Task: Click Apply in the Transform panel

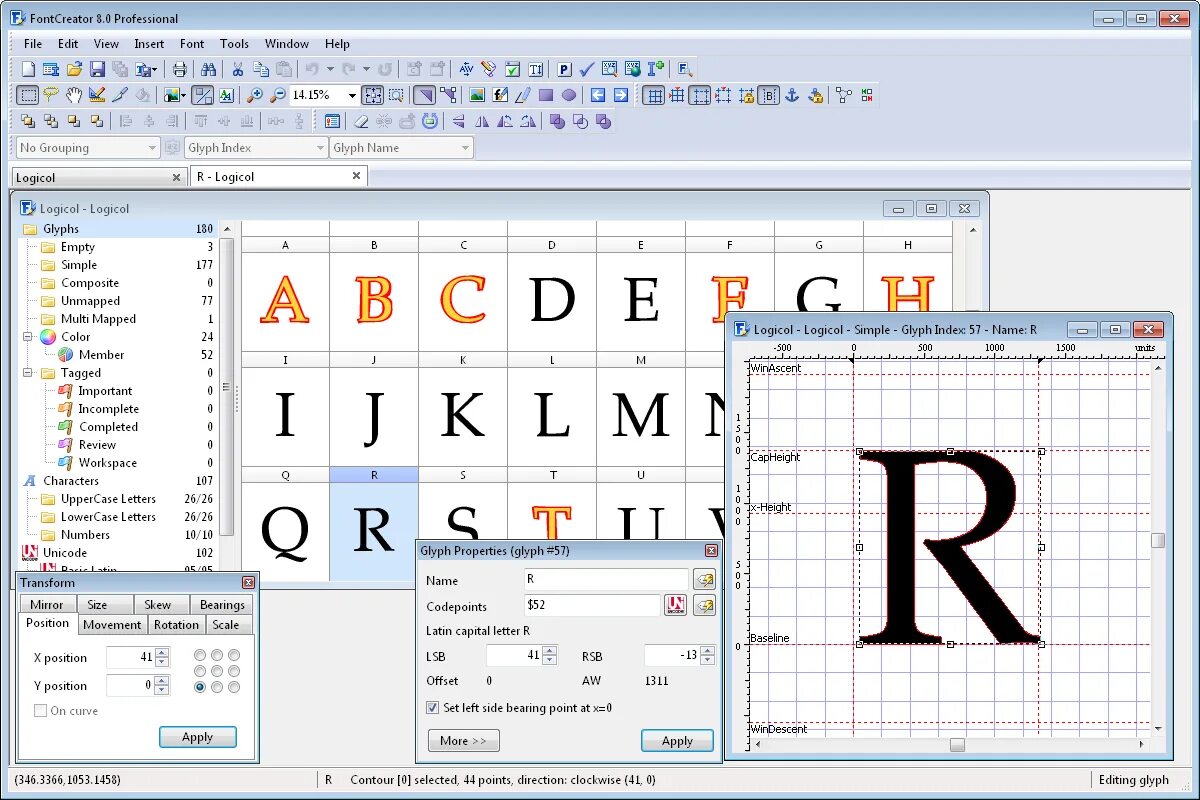Action: [197, 737]
